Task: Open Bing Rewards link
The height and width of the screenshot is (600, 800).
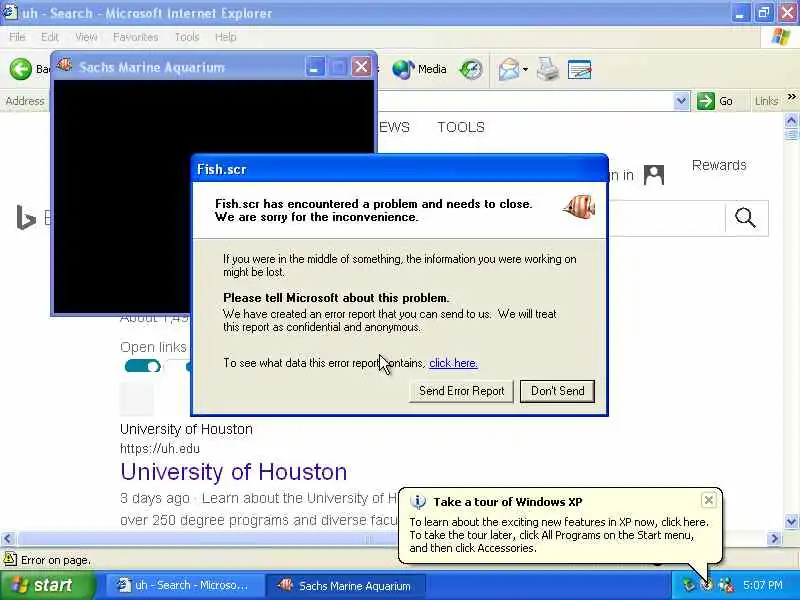Action: 719,165
